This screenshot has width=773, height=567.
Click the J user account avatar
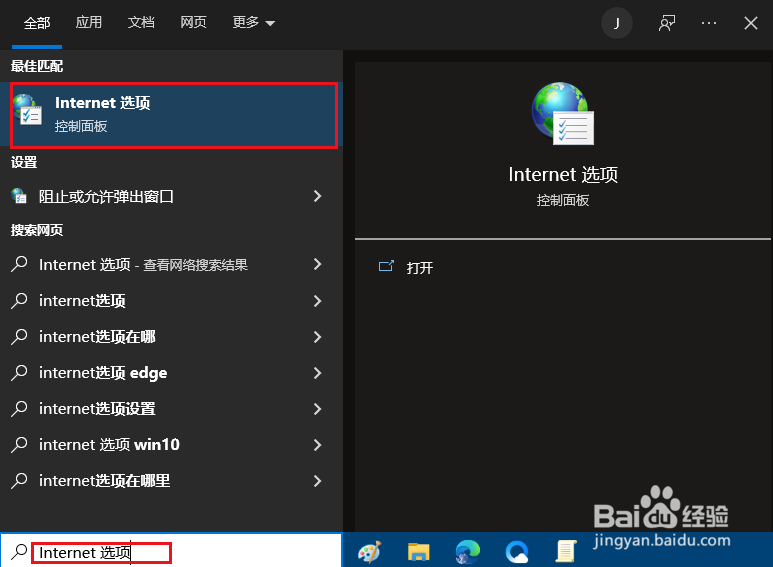616,23
